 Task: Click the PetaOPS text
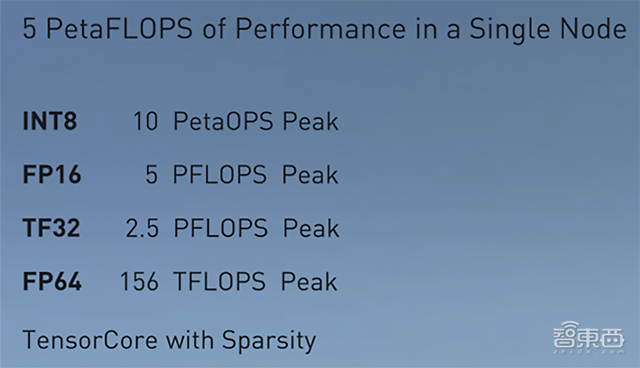(223, 121)
